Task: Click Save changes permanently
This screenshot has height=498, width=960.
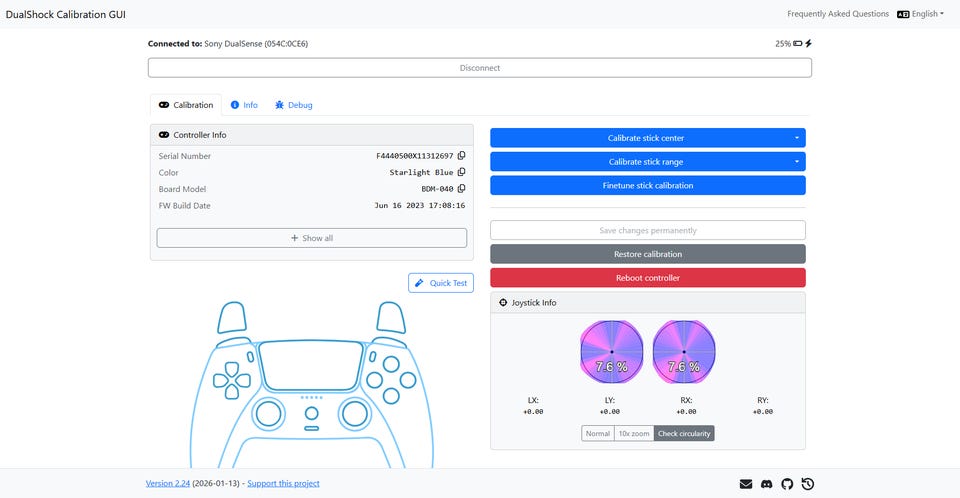Action: tap(648, 230)
